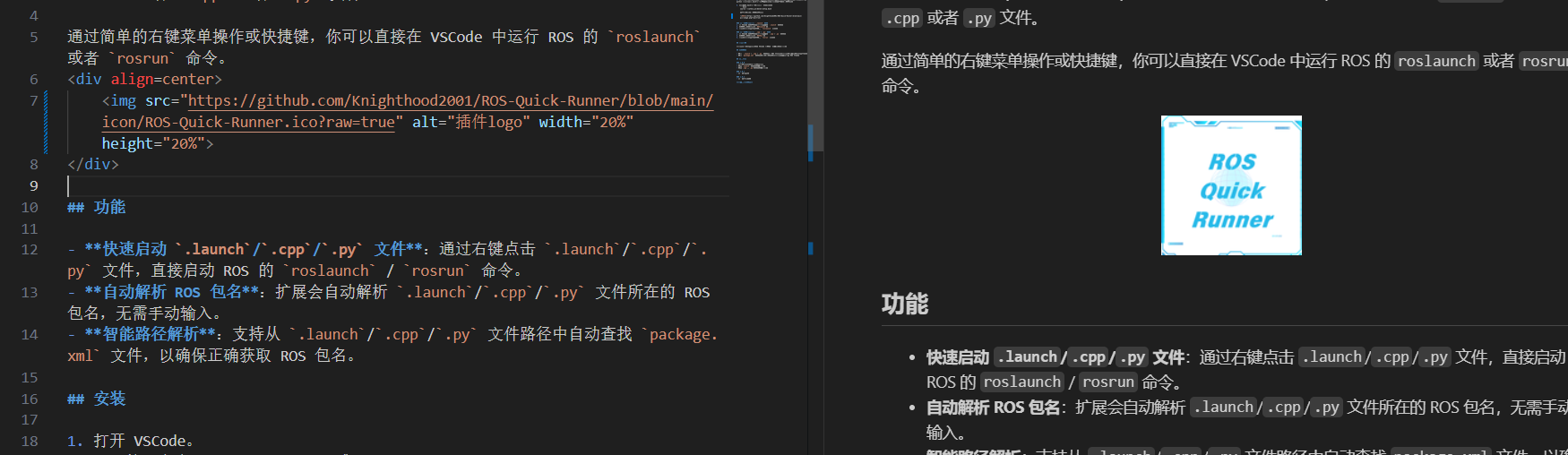Viewport: 1568px width, 455px height.
Task: Click the `roslaunch` code on editor line 5
Action: click(654, 37)
